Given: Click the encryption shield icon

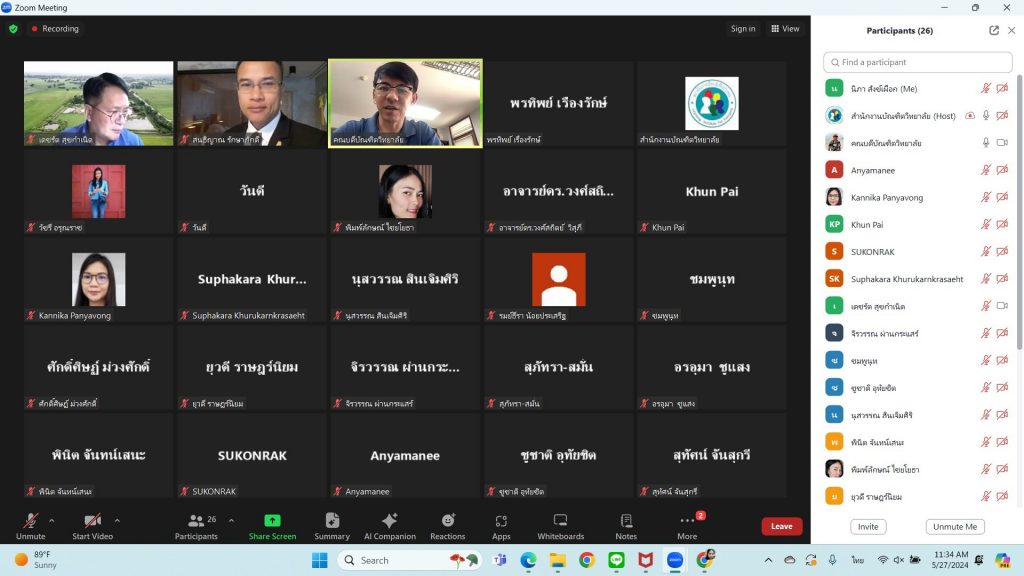Looking at the screenshot, I should click(x=13, y=29).
